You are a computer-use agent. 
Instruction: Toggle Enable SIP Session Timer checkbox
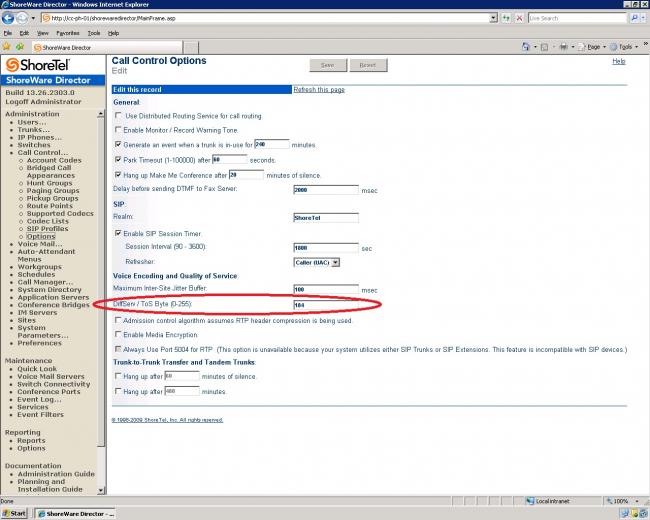pos(118,233)
